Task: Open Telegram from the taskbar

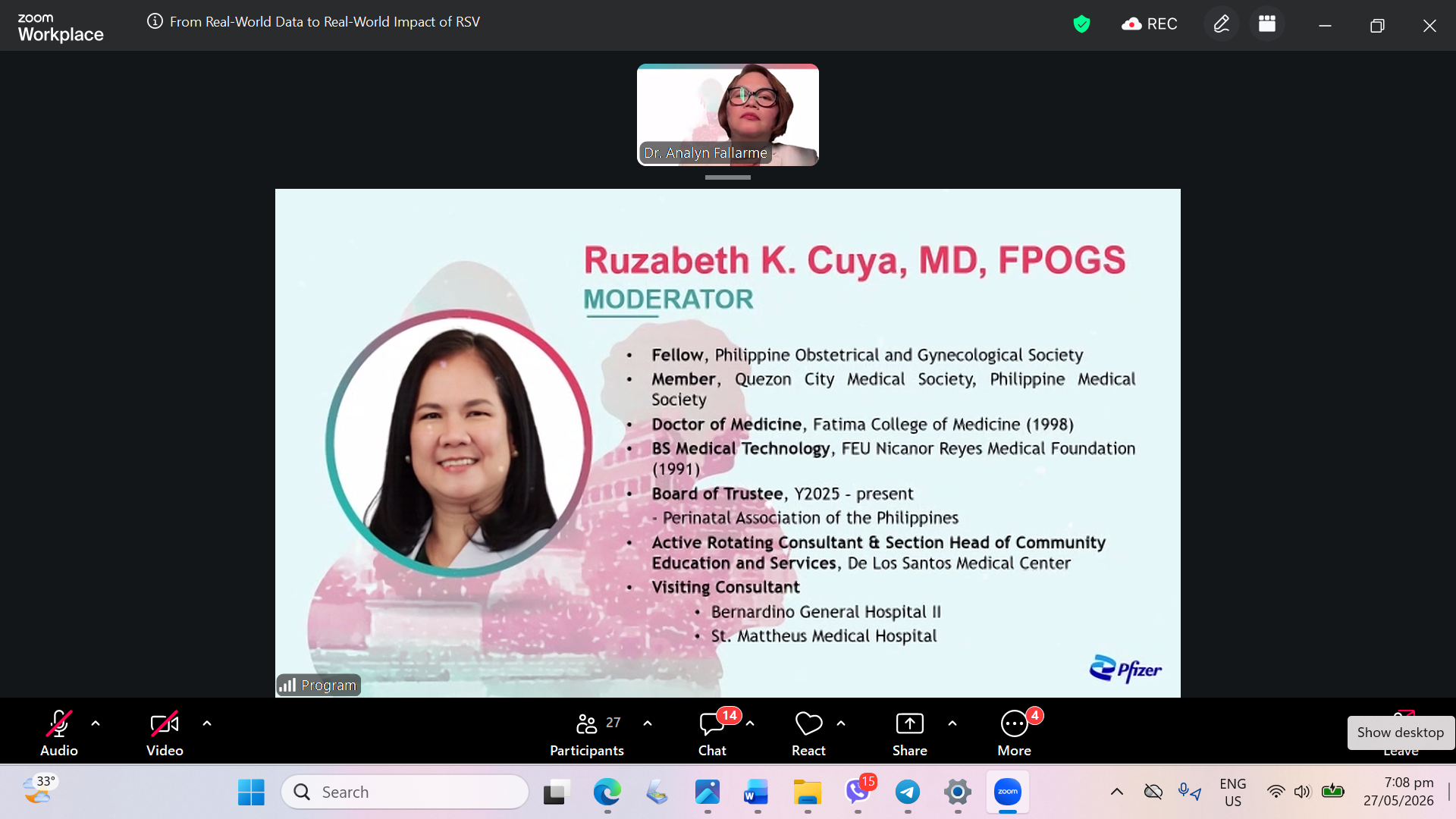Action: 908,792
